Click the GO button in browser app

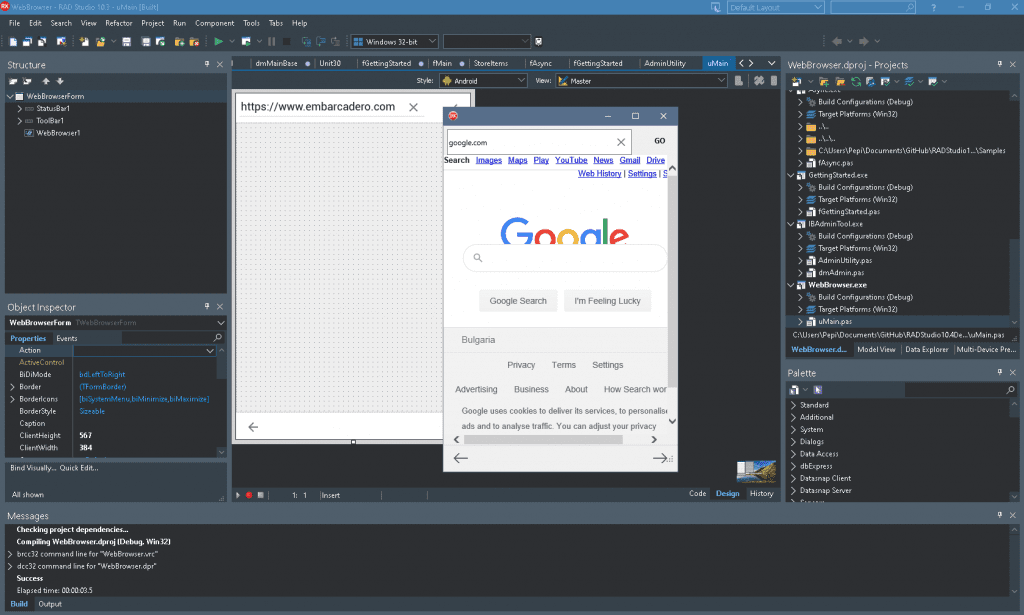pyautogui.click(x=660, y=141)
